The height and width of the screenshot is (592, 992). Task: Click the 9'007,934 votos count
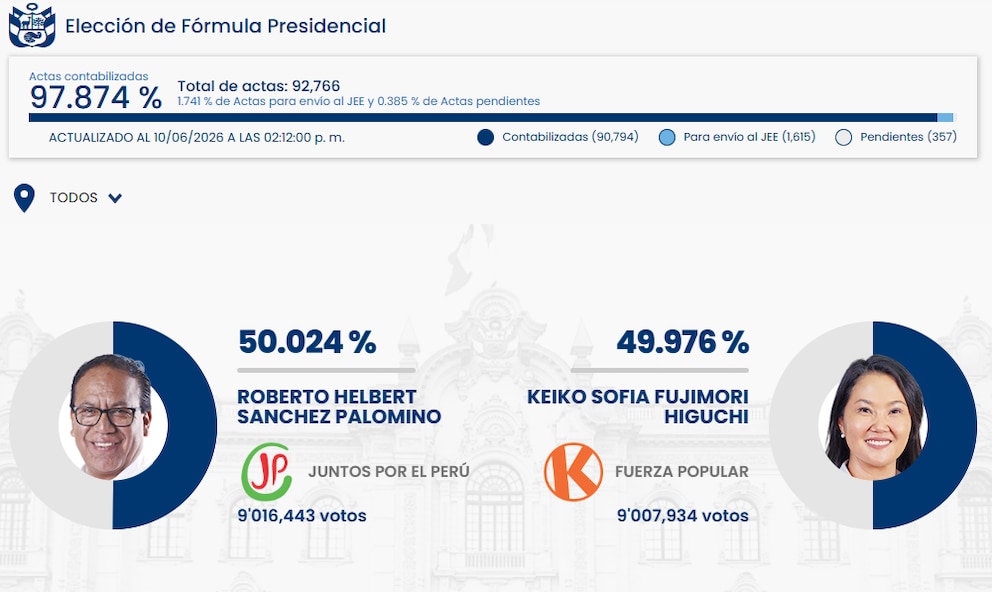pyautogui.click(x=683, y=515)
